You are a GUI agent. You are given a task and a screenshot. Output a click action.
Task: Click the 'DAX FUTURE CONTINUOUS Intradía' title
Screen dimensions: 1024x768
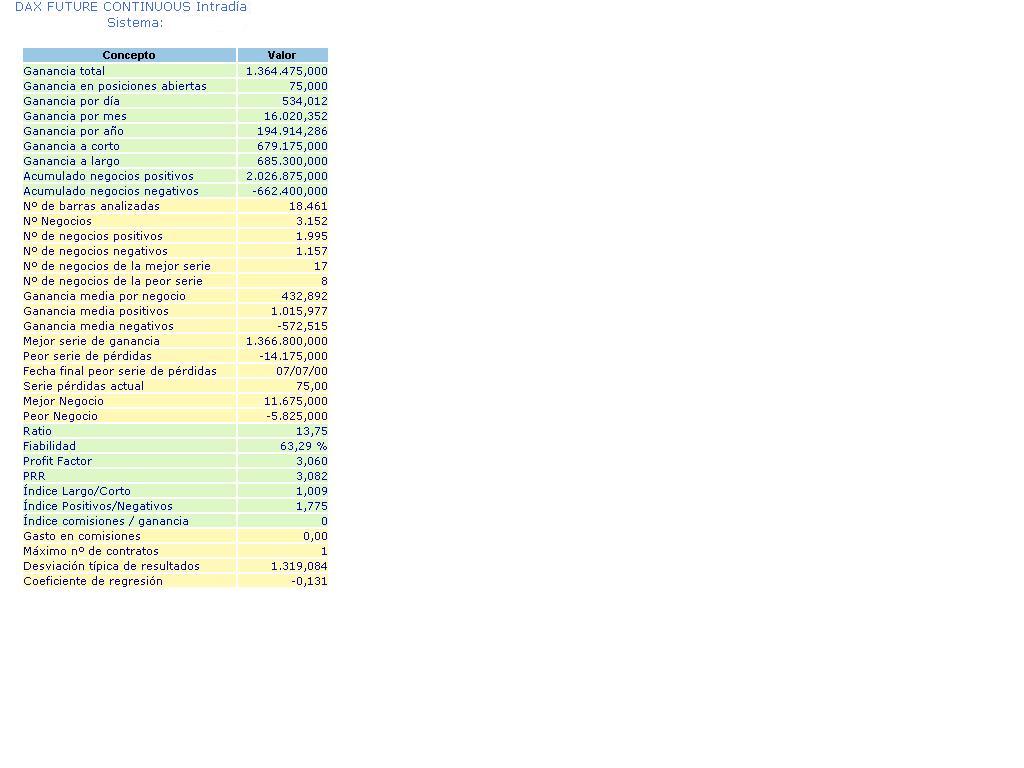pos(131,7)
